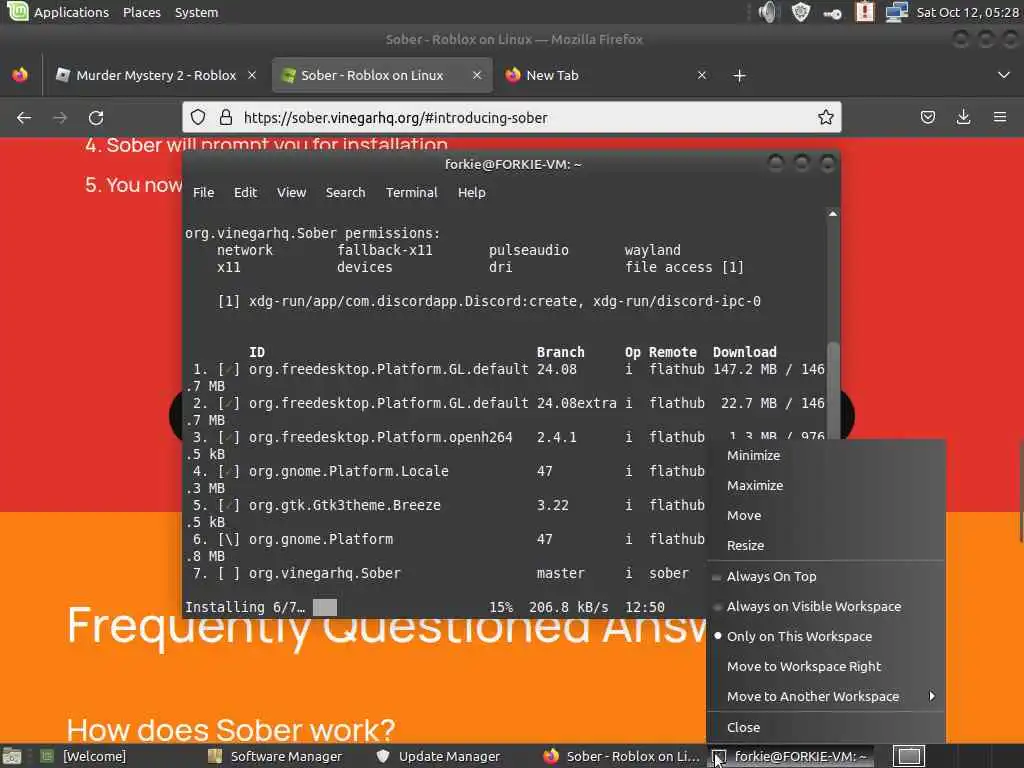Viewport: 1024px width, 768px height.
Task: Open the terminal Search menu
Action: click(x=345, y=193)
